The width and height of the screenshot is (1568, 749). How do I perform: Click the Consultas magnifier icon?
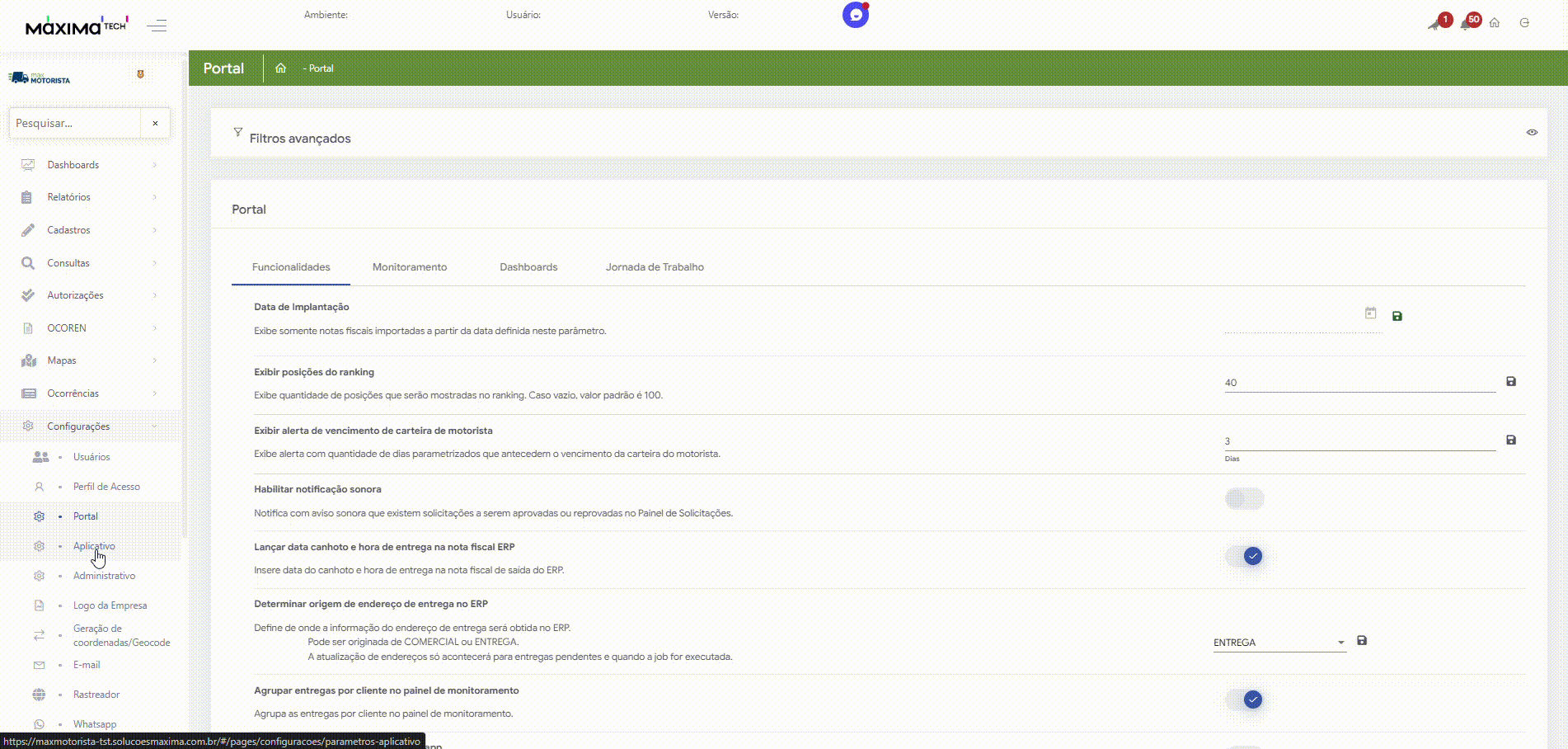28,263
